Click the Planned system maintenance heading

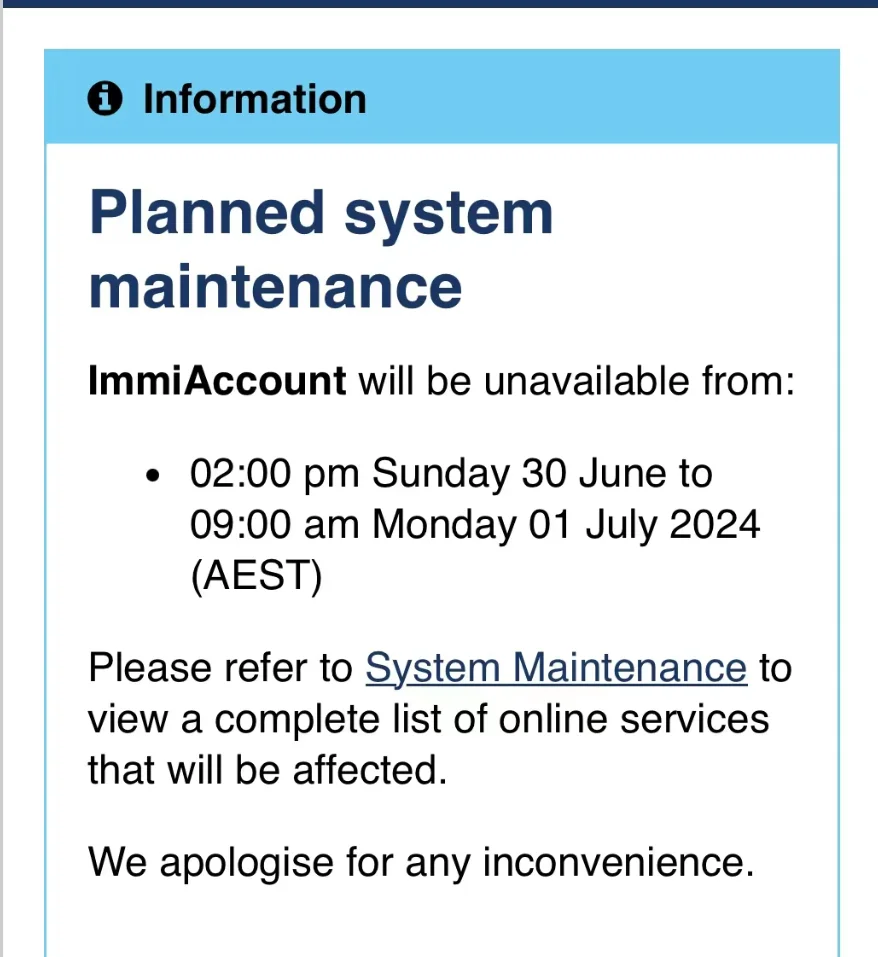(x=321, y=248)
